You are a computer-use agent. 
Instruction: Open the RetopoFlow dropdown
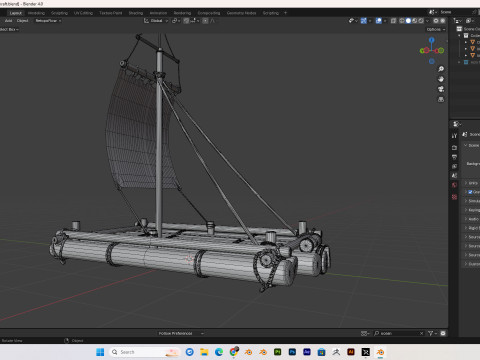click(48, 21)
